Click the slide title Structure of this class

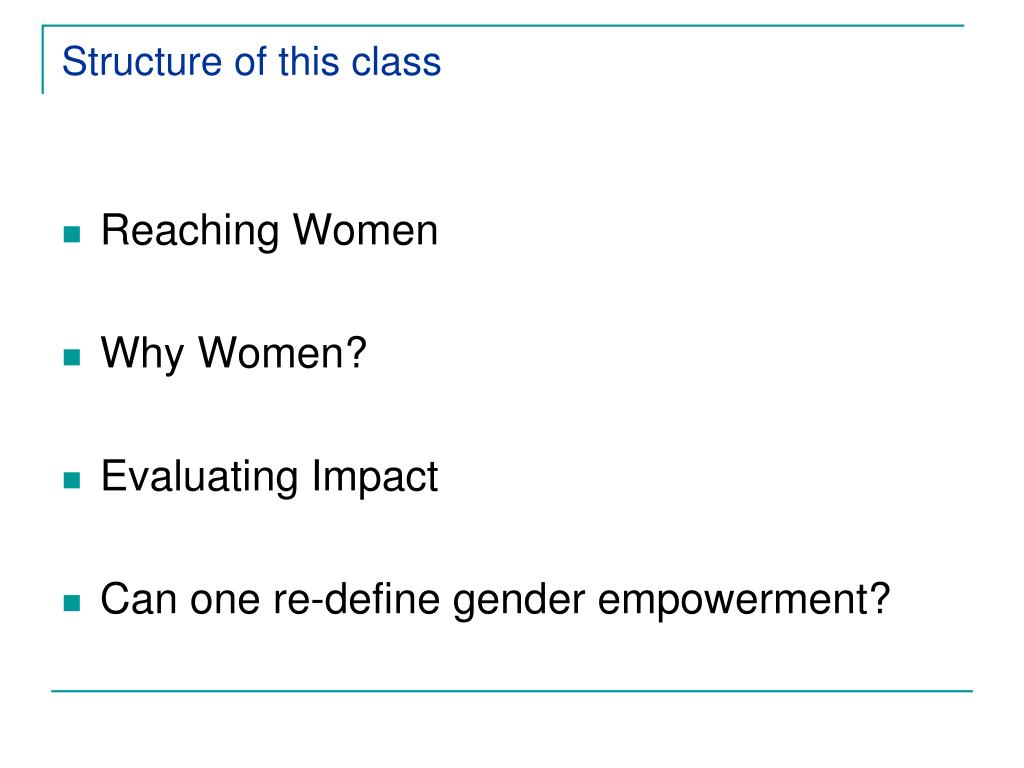coord(251,62)
